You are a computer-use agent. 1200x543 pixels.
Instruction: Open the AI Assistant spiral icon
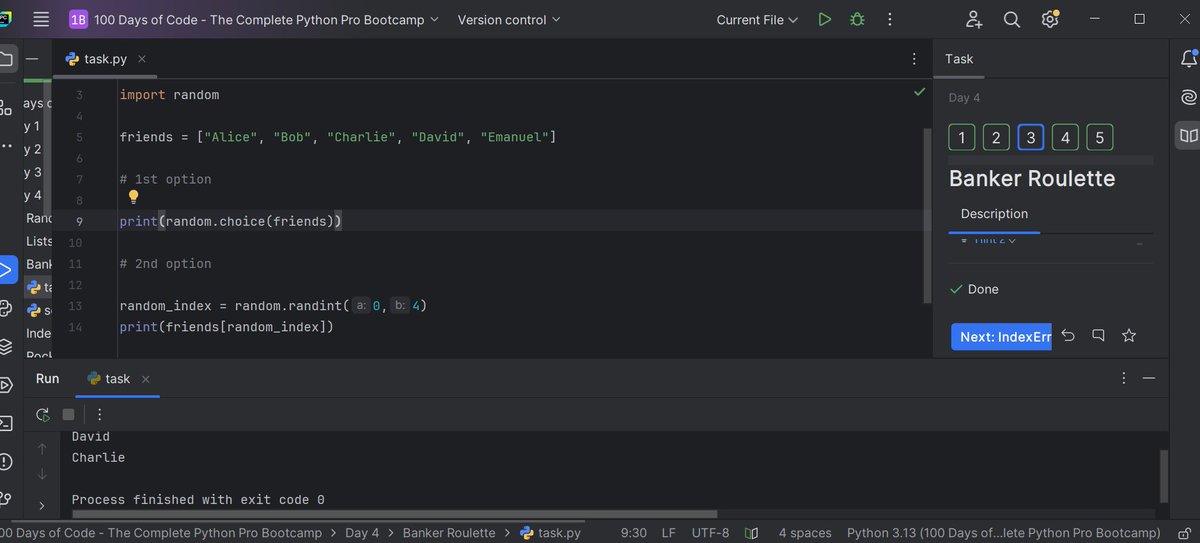click(1188, 97)
